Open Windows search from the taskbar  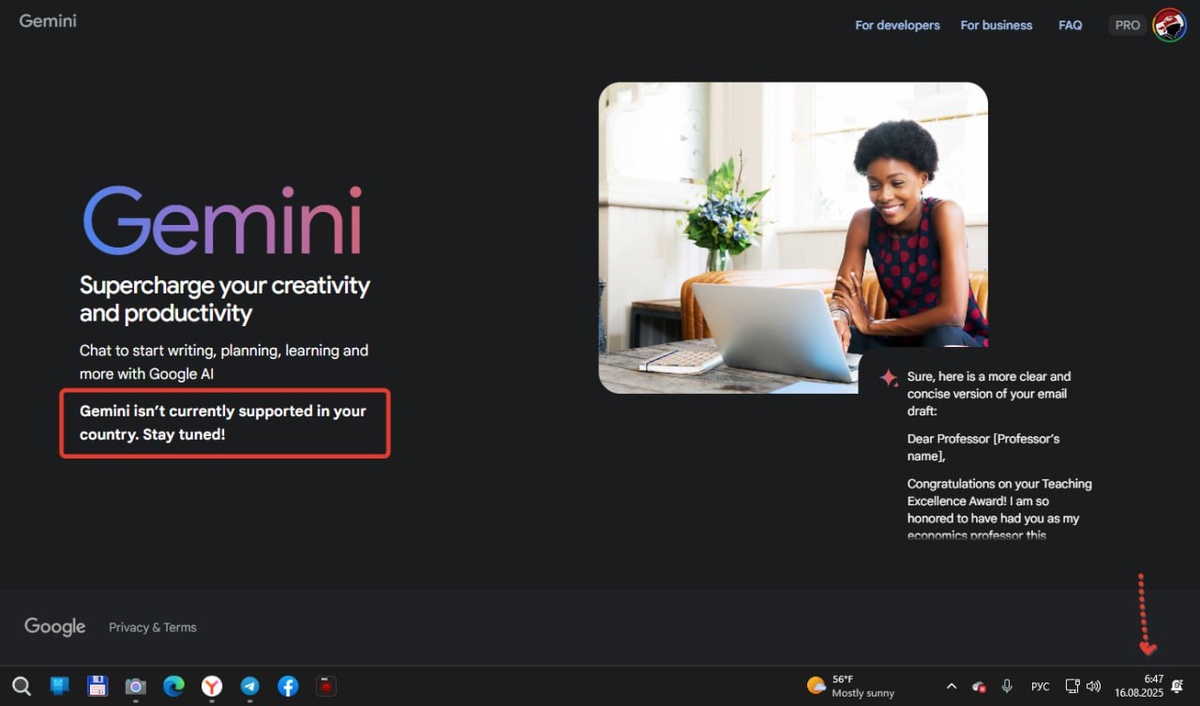coord(21,686)
